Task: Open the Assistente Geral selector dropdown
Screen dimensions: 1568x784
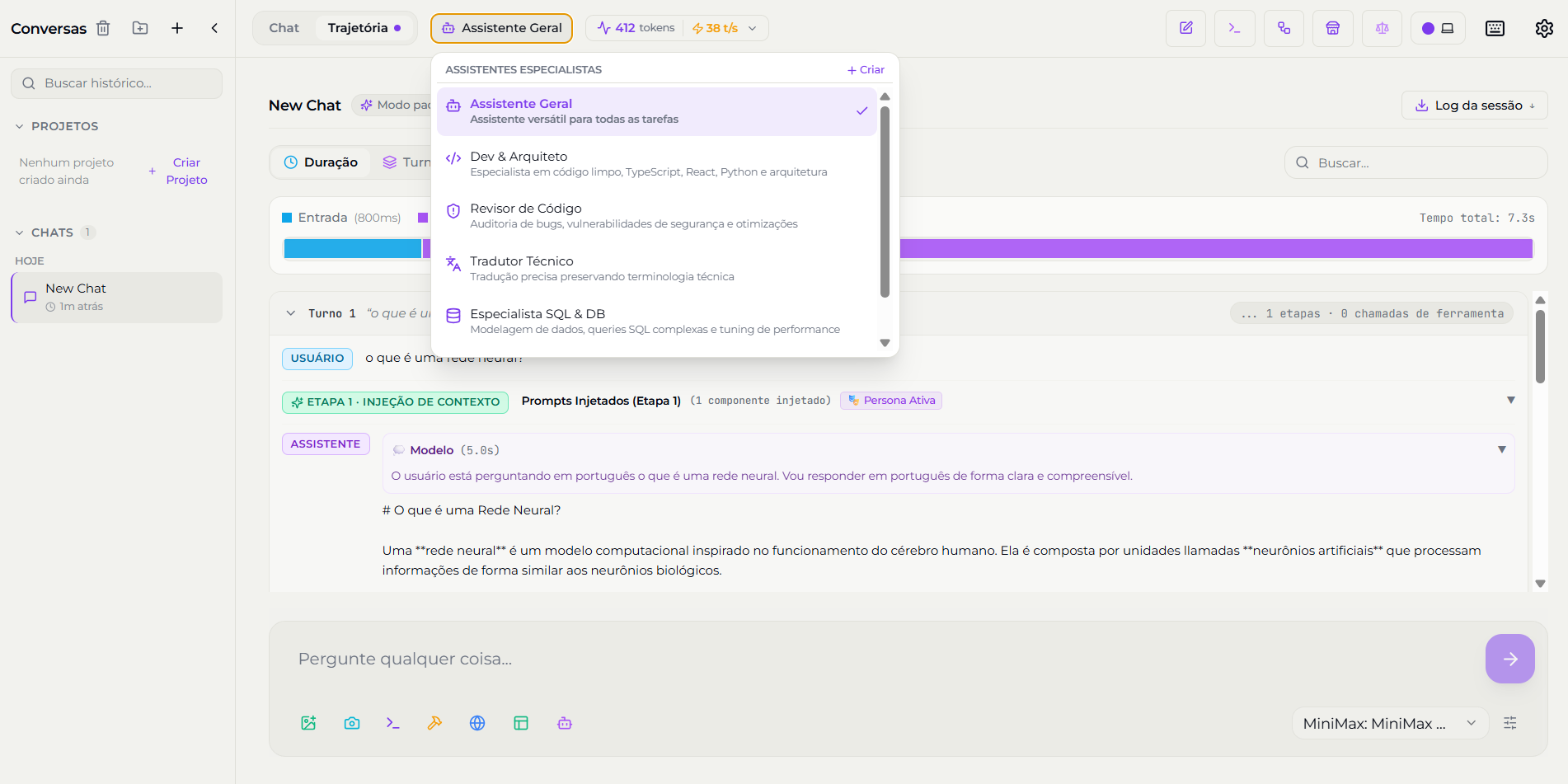Action: coord(501,28)
